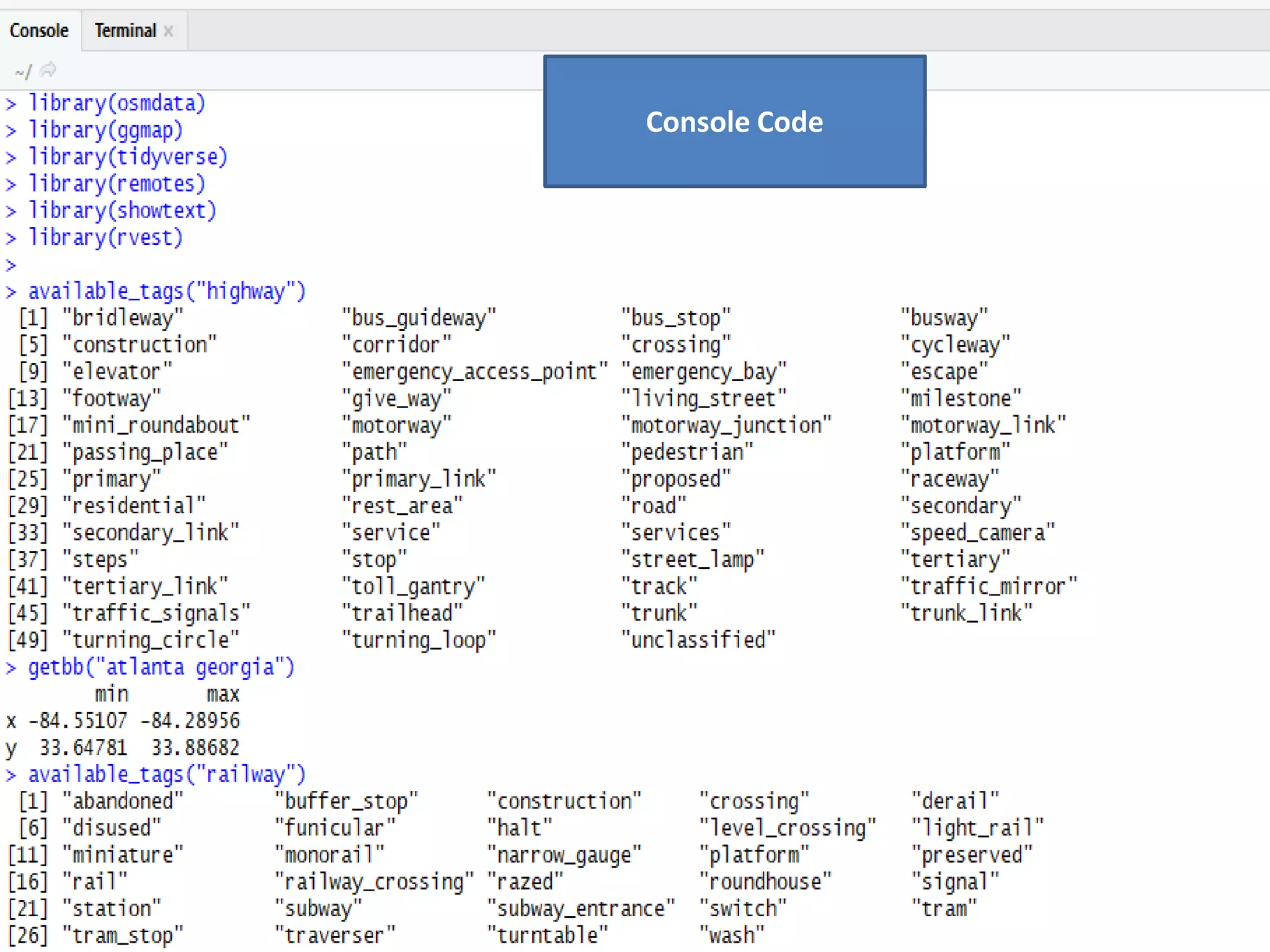Click the "unclassified" output value
The height and width of the screenshot is (952, 1270).
click(699, 640)
